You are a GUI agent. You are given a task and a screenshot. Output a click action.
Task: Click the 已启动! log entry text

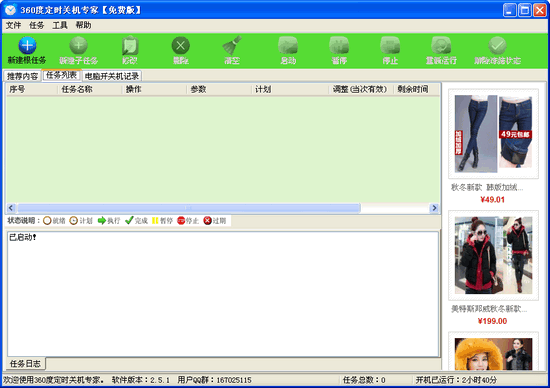[x=23, y=238]
